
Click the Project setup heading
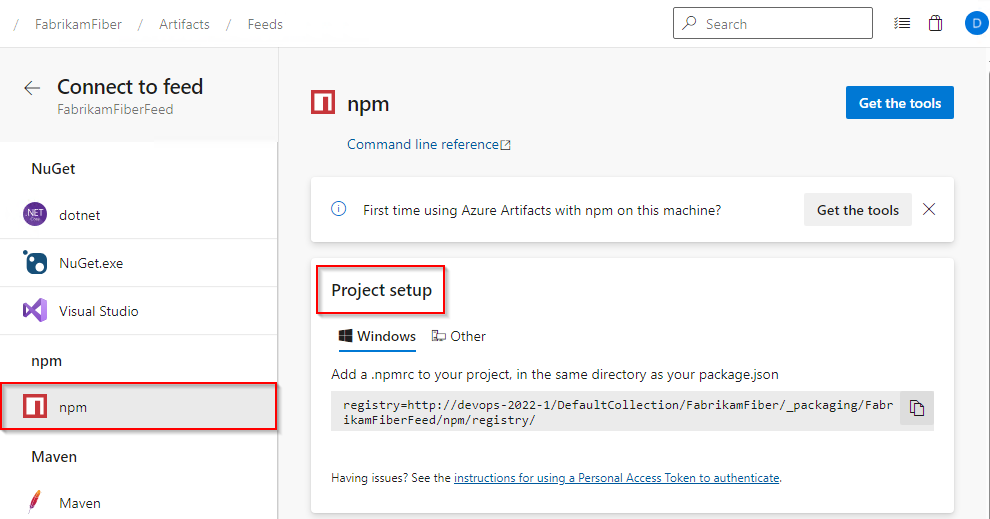pyautogui.click(x=381, y=290)
